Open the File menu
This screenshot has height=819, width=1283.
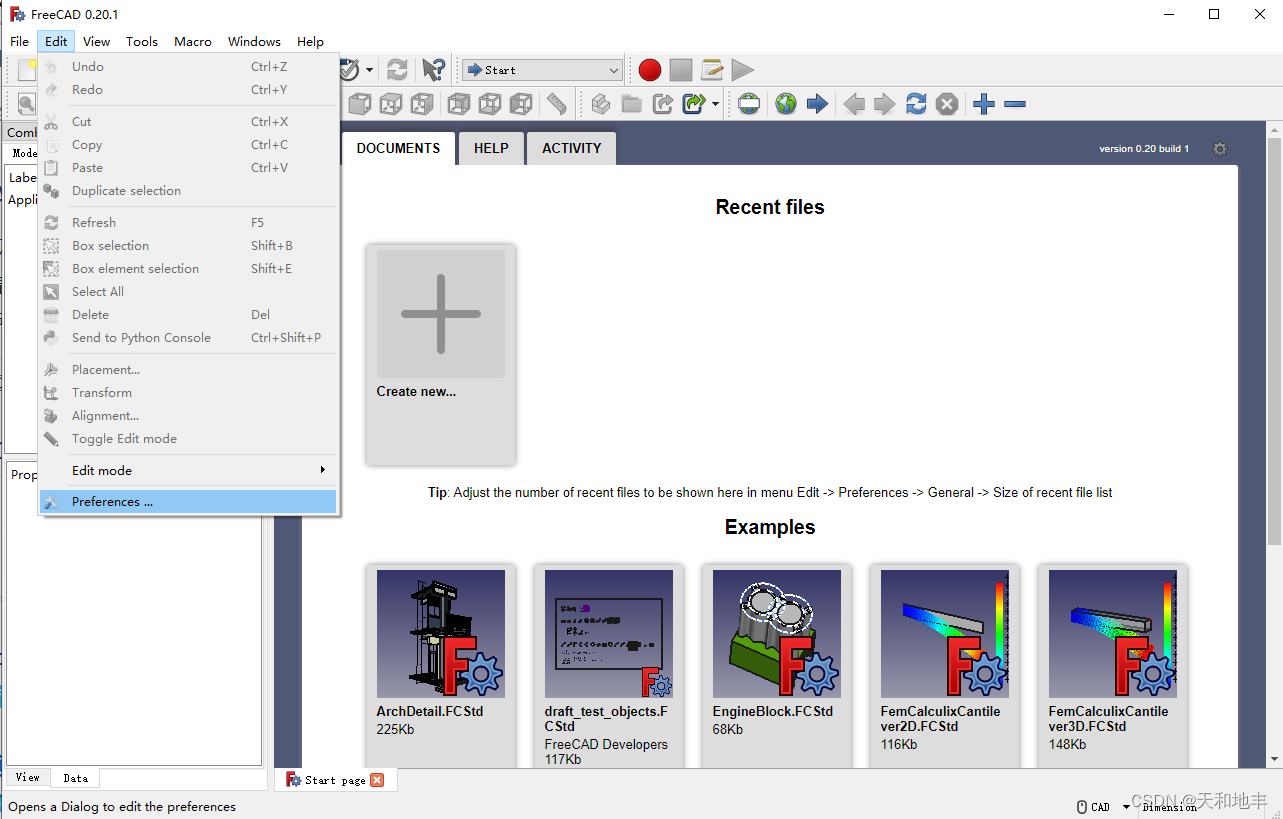[20, 41]
